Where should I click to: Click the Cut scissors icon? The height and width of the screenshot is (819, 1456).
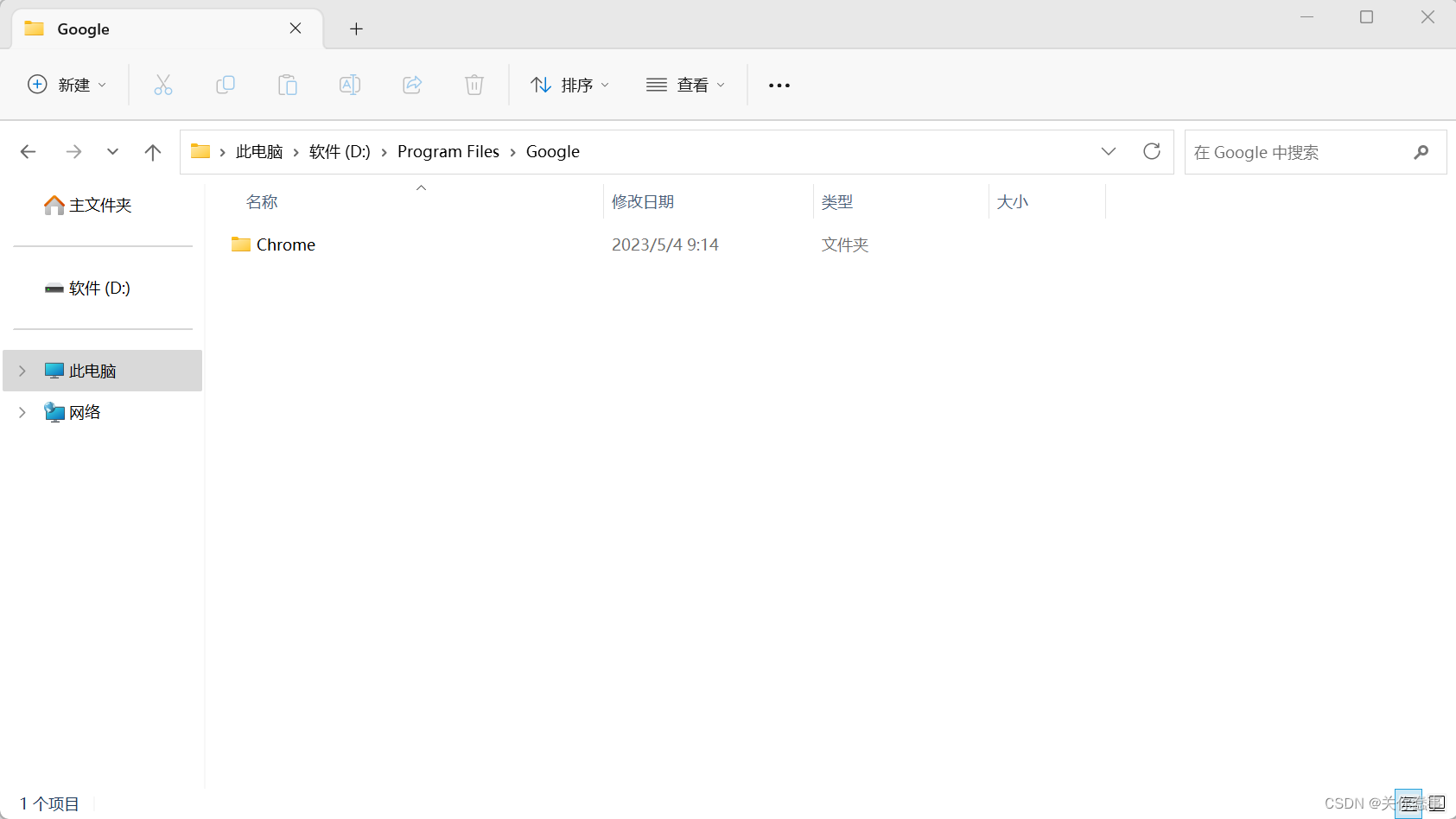tap(163, 85)
